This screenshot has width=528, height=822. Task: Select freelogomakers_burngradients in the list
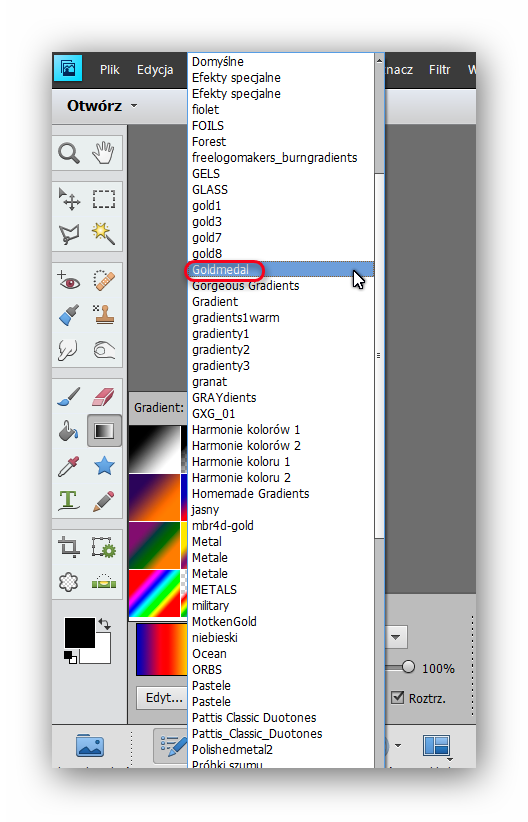[x=281, y=157]
